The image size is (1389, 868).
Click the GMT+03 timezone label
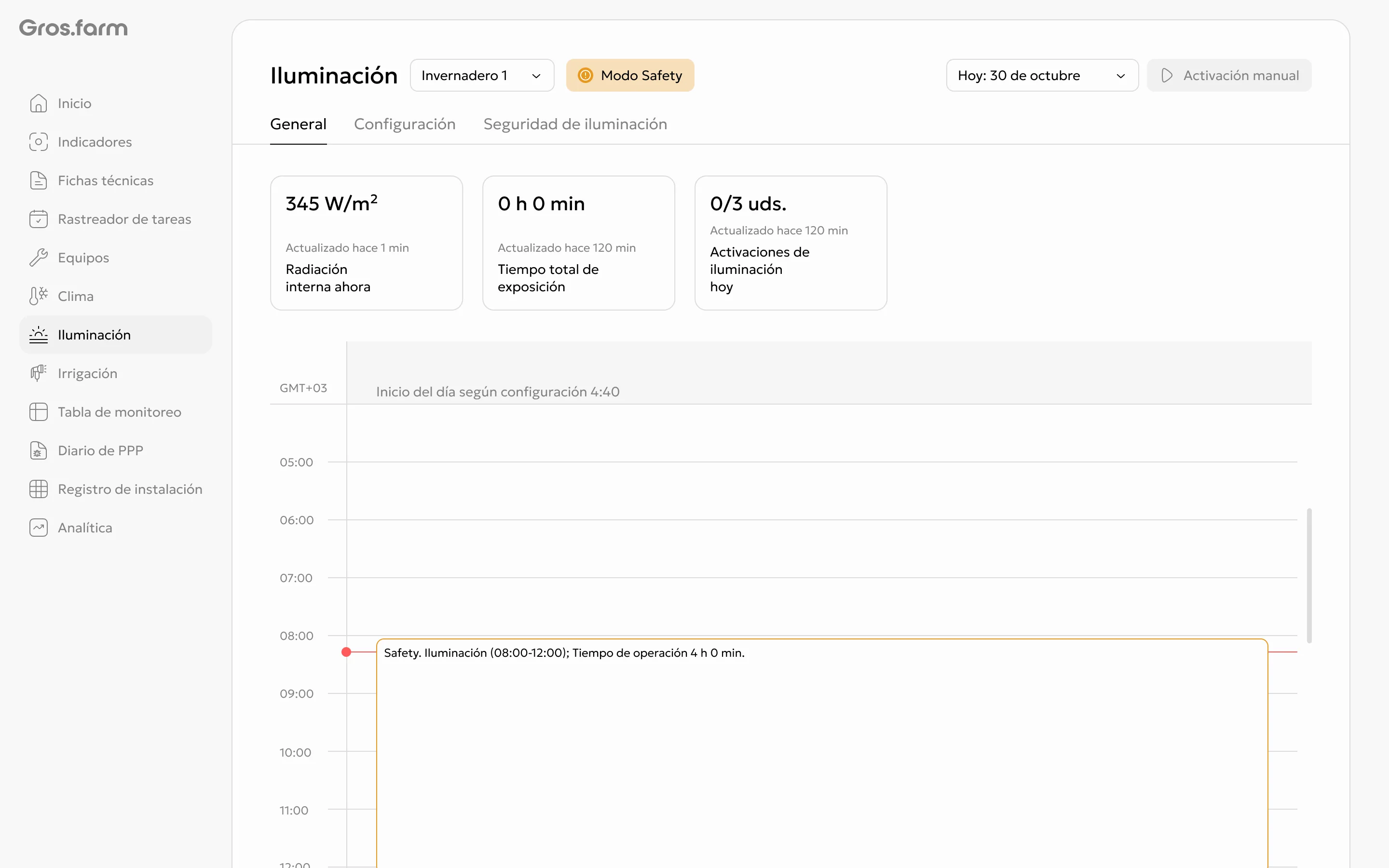pyautogui.click(x=303, y=388)
